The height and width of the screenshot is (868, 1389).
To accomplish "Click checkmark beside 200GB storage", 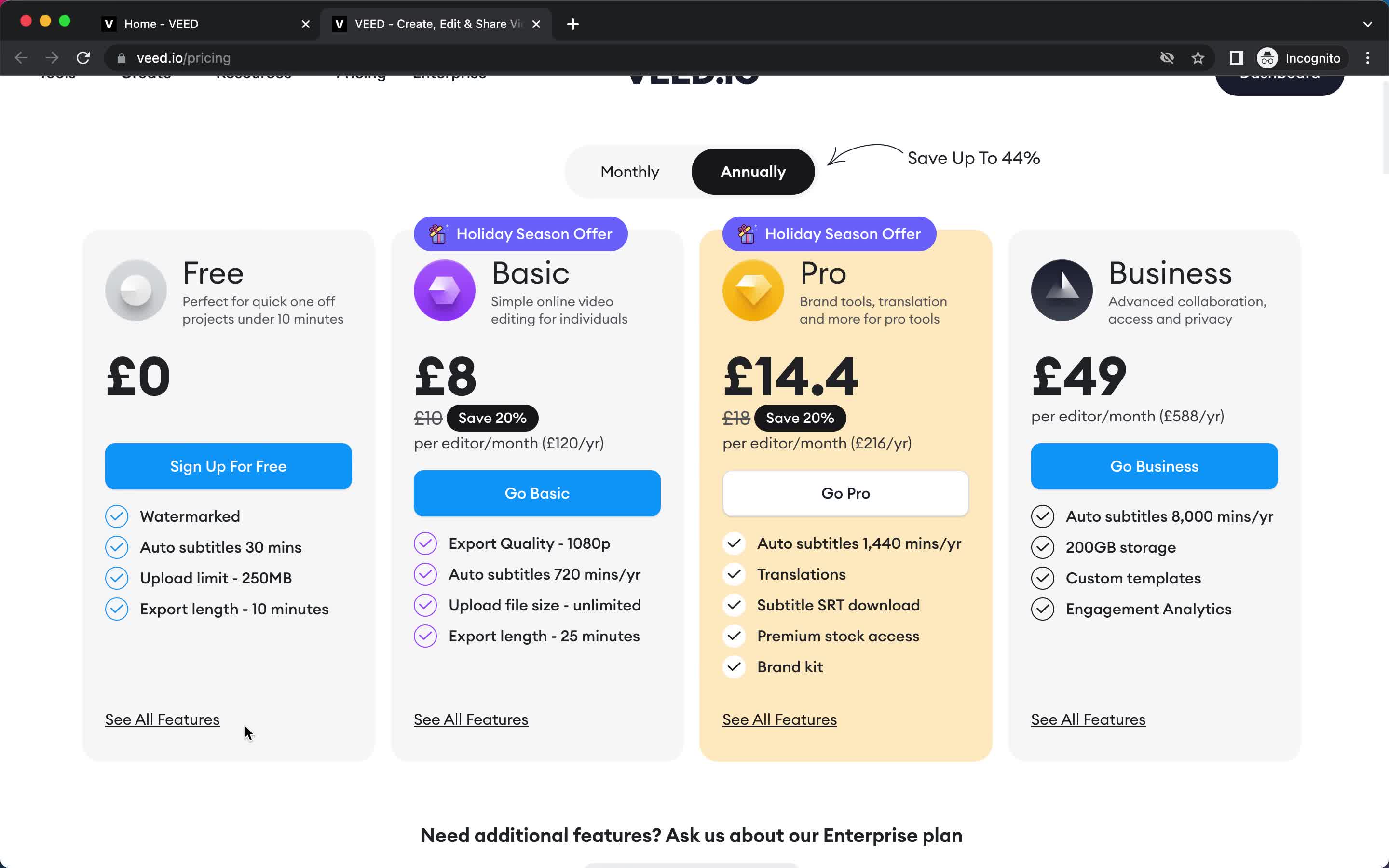I will coord(1042,547).
